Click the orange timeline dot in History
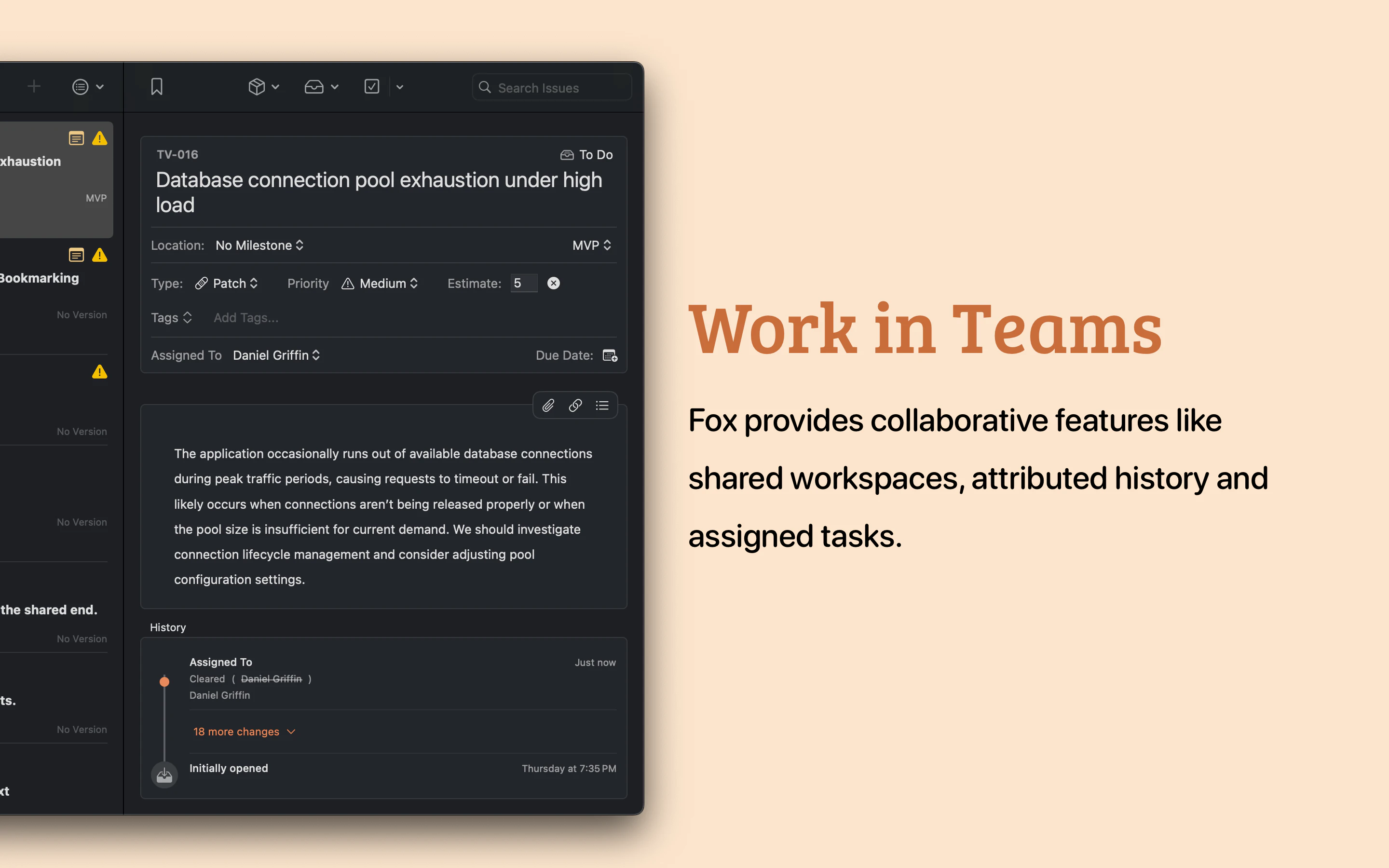The height and width of the screenshot is (868, 1389). 164,681
